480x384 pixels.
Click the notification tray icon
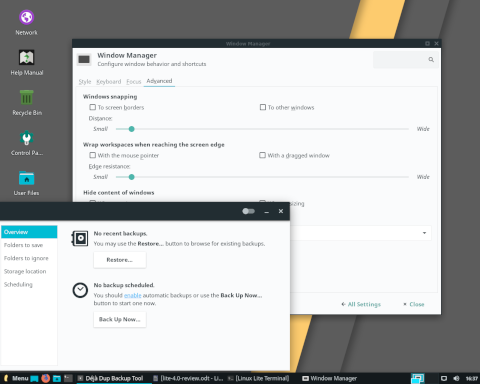(444, 378)
